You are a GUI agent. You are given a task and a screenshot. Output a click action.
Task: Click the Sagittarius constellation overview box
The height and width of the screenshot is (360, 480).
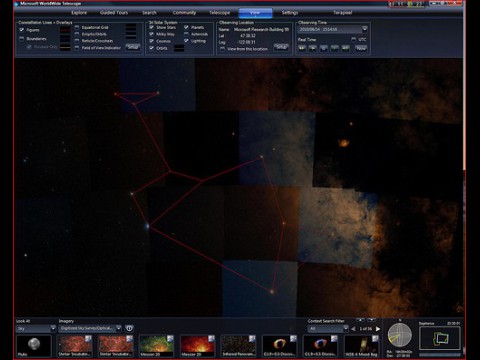tap(440, 338)
